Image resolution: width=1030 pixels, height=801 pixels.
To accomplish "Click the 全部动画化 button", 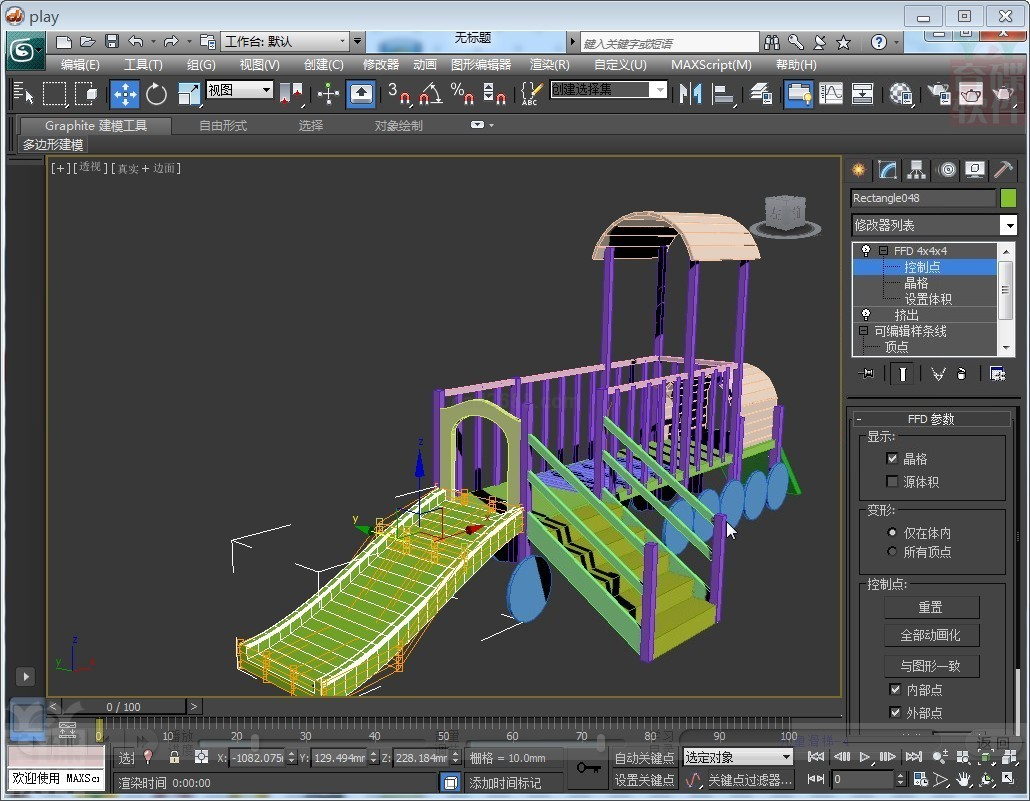I will 931,636.
